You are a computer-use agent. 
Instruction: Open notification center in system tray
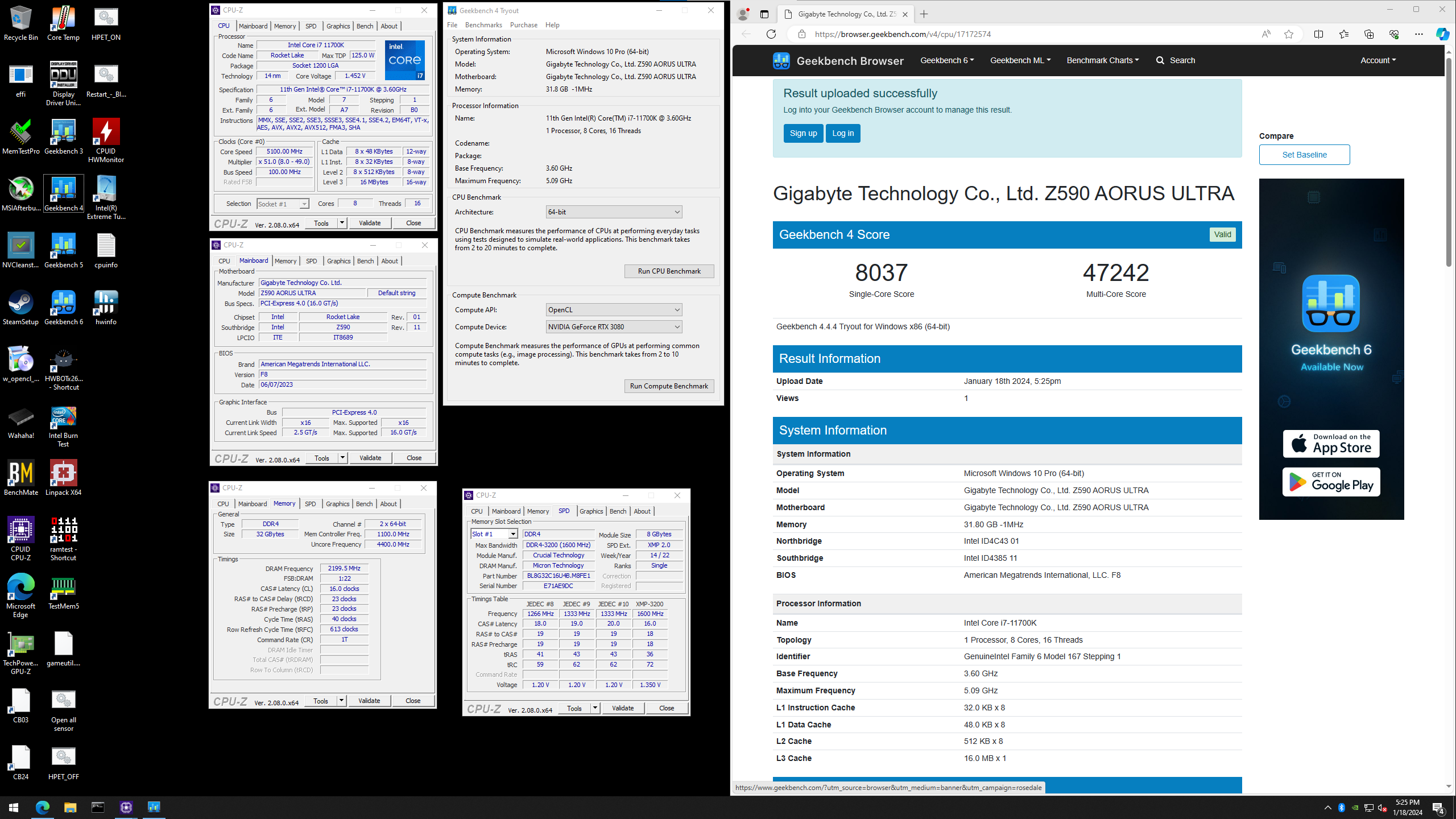point(1438,808)
